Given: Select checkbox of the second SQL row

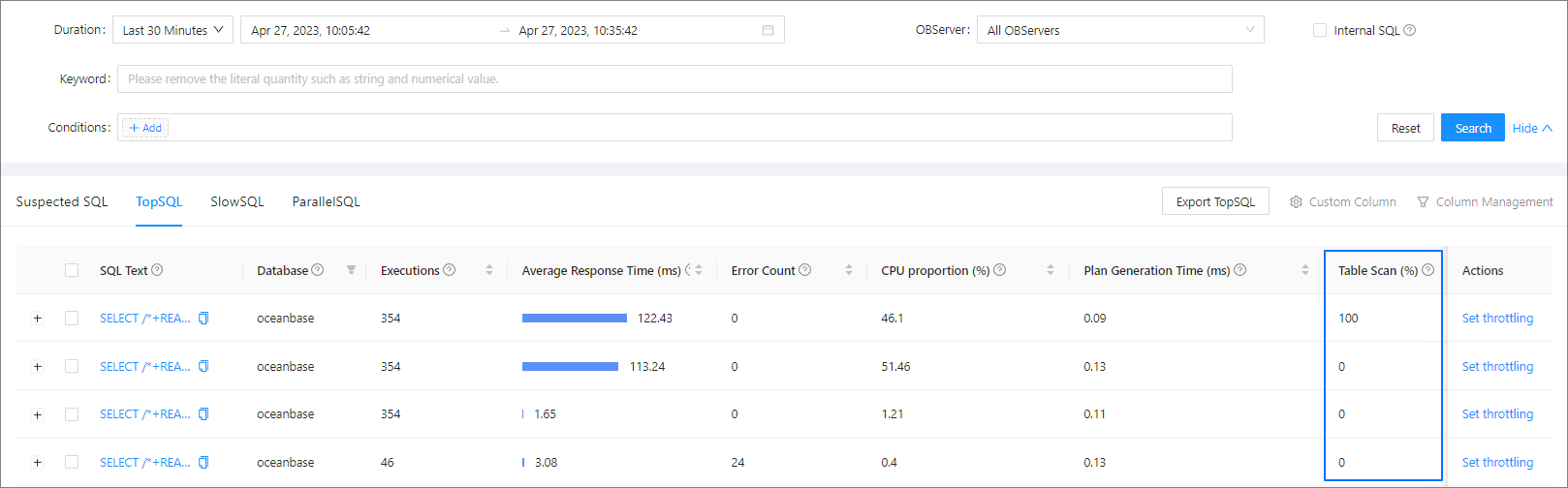Looking at the screenshot, I should (x=72, y=366).
